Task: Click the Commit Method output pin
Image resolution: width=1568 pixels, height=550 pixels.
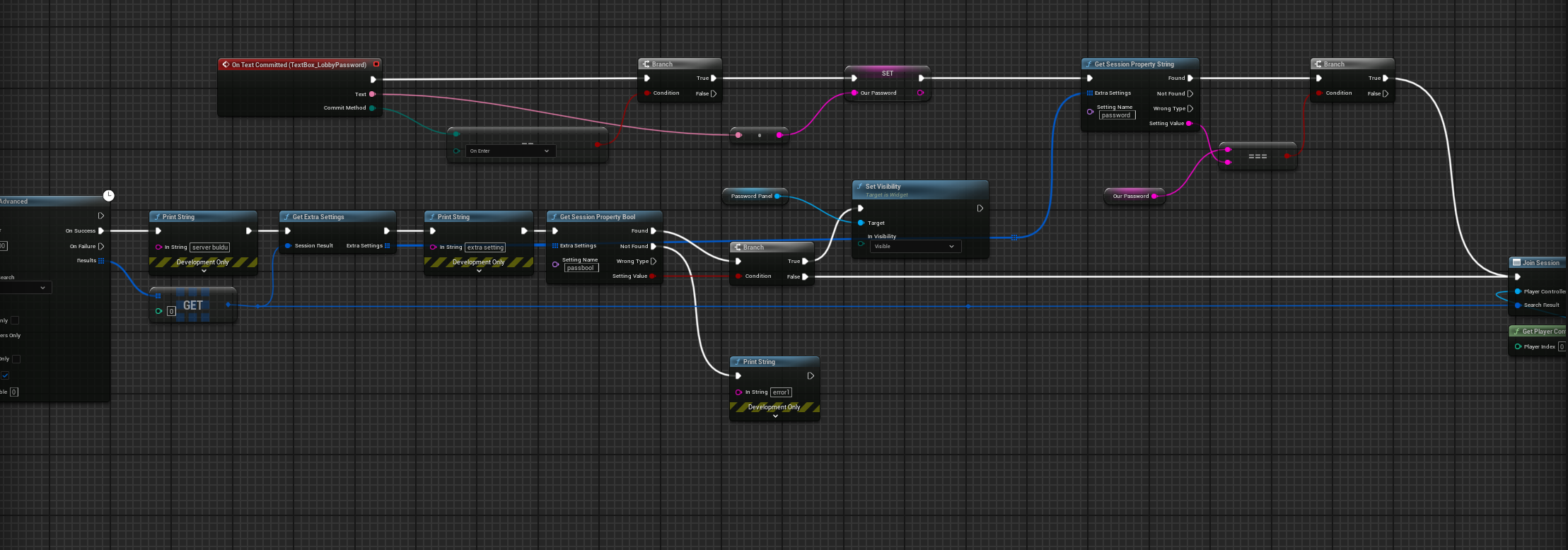Action: coord(372,108)
